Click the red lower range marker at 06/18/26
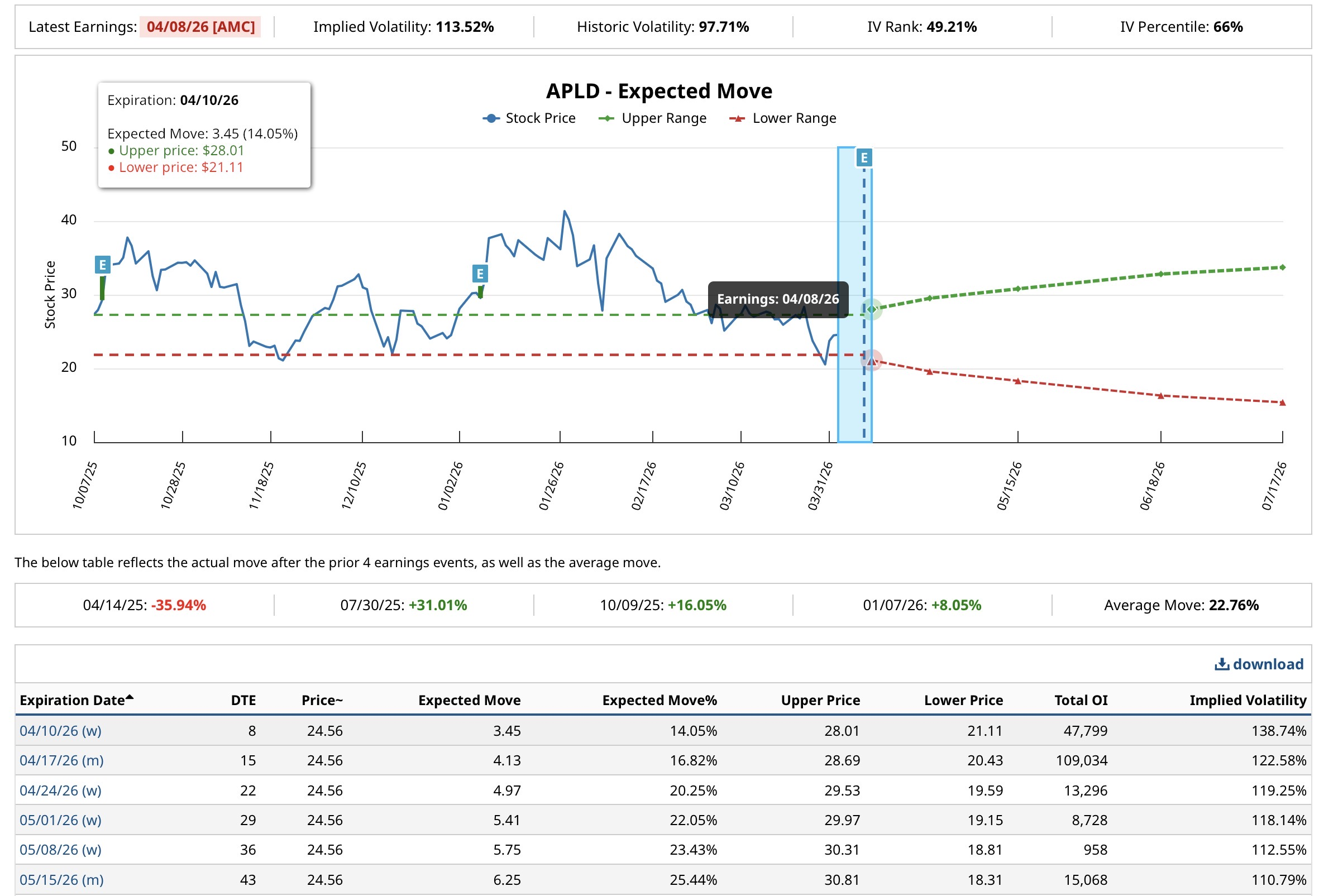This screenshot has width=1319, height=896. tap(1160, 395)
